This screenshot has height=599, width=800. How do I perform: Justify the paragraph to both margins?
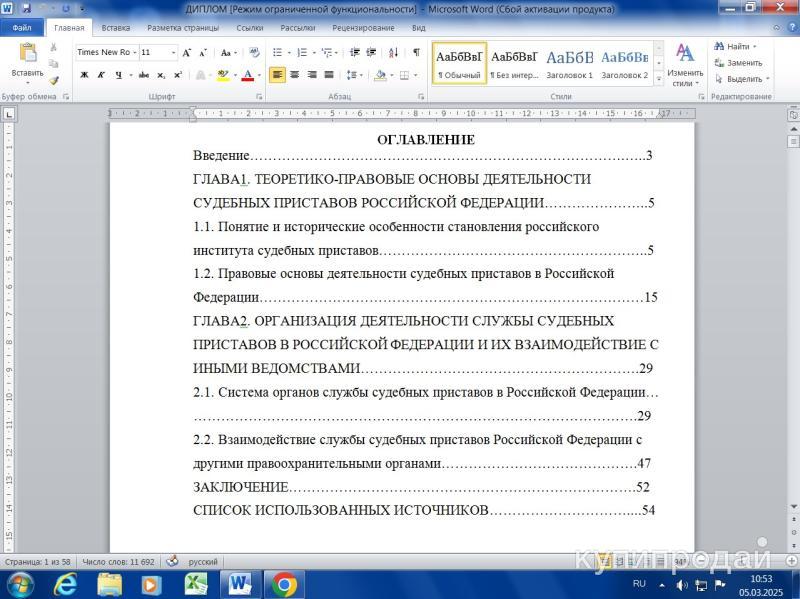tap(328, 75)
